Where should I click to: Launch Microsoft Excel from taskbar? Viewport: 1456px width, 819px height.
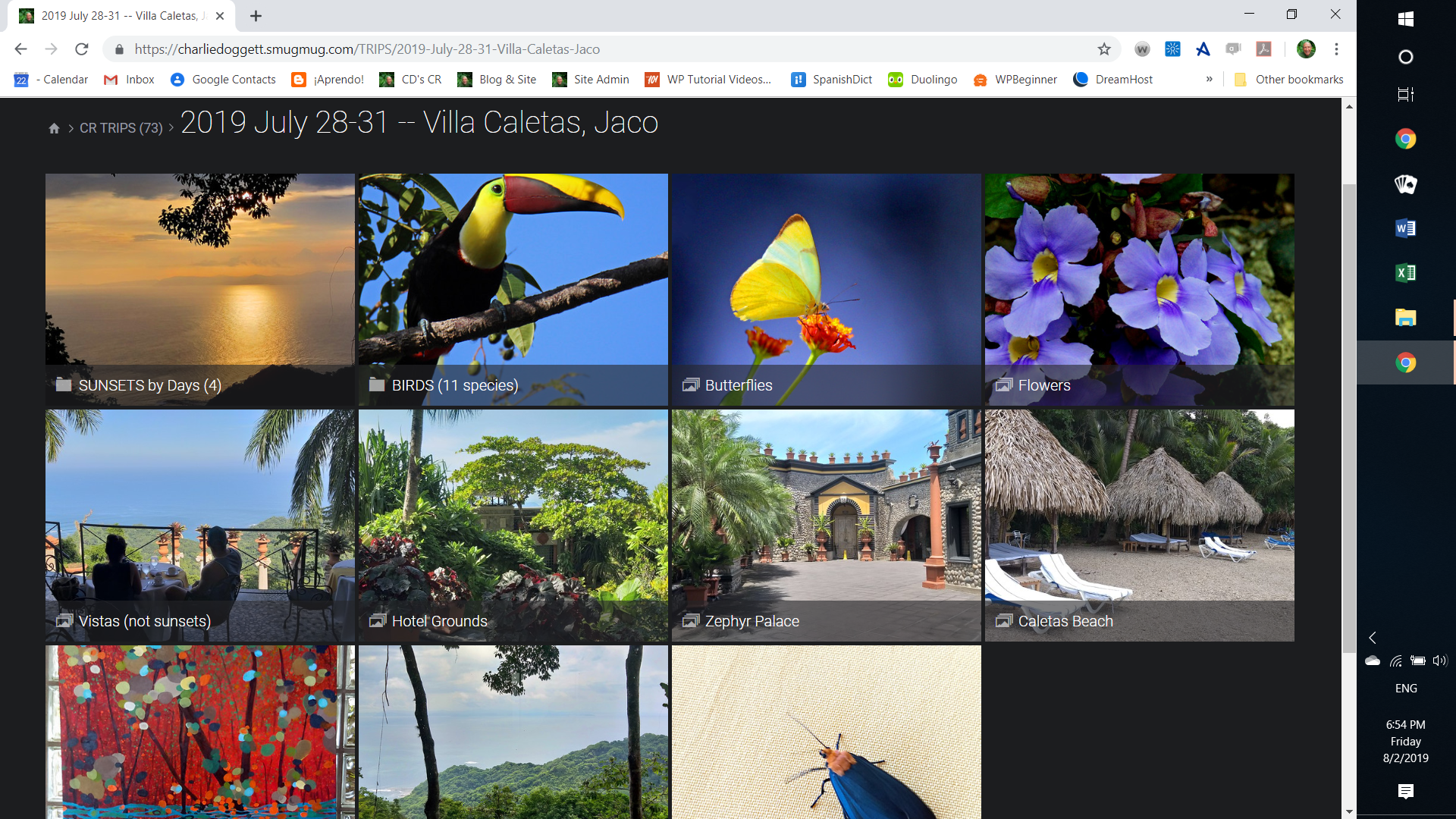[1405, 273]
